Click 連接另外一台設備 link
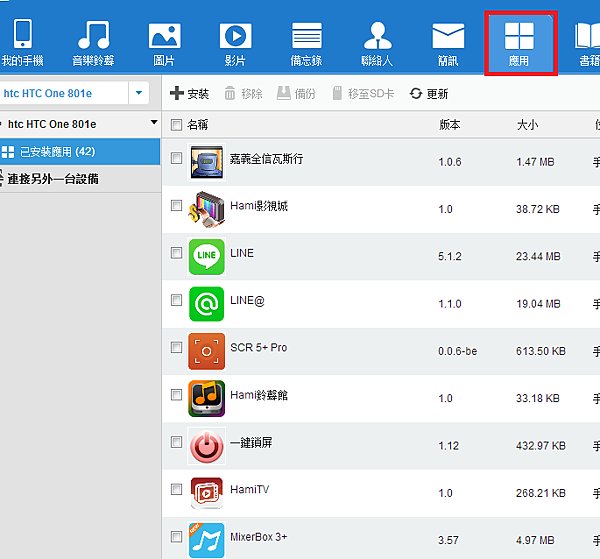The image size is (600, 559). [x=53, y=179]
